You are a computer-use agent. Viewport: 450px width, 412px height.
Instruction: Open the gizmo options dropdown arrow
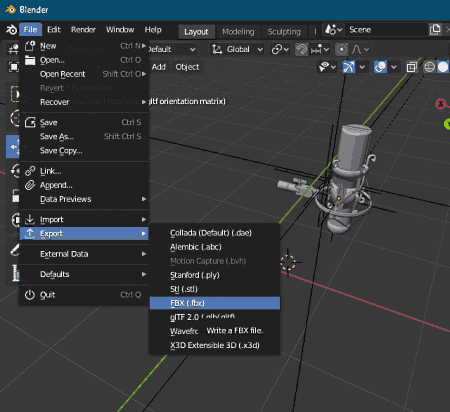point(362,67)
